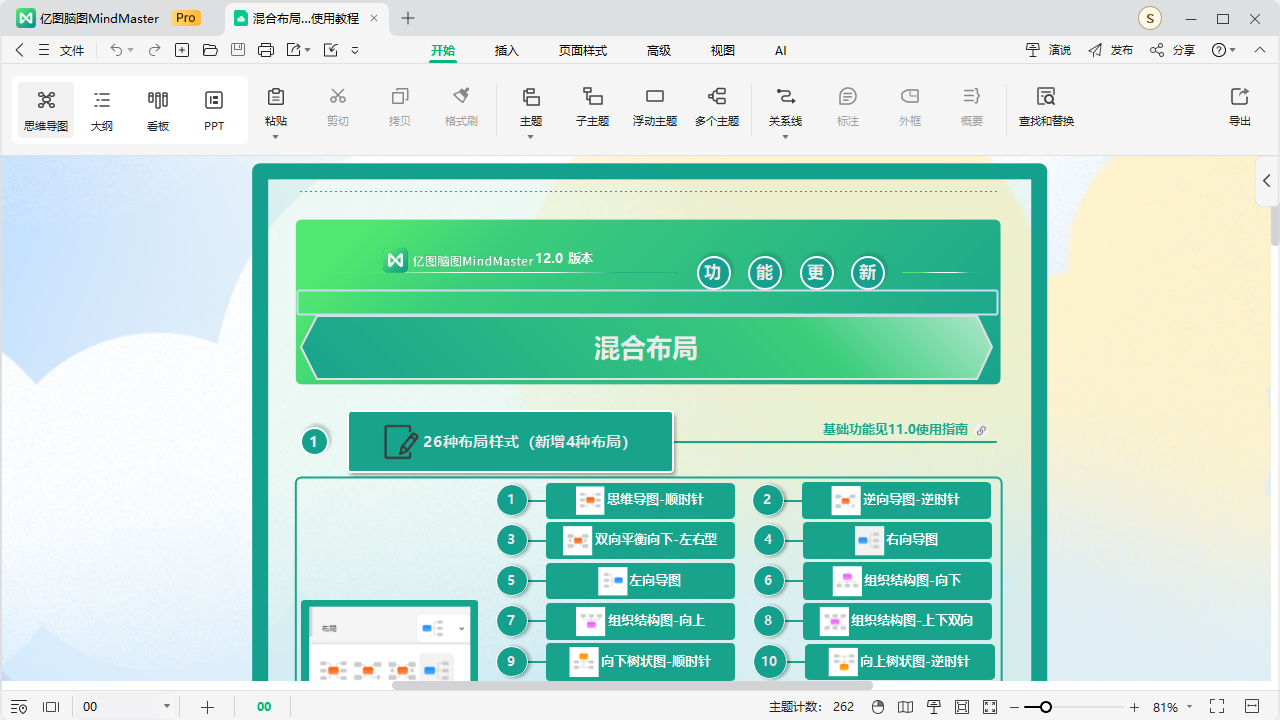Switch to the 插入 ribbon tab
Image resolution: width=1280 pixels, height=720 pixels.
tap(506, 50)
